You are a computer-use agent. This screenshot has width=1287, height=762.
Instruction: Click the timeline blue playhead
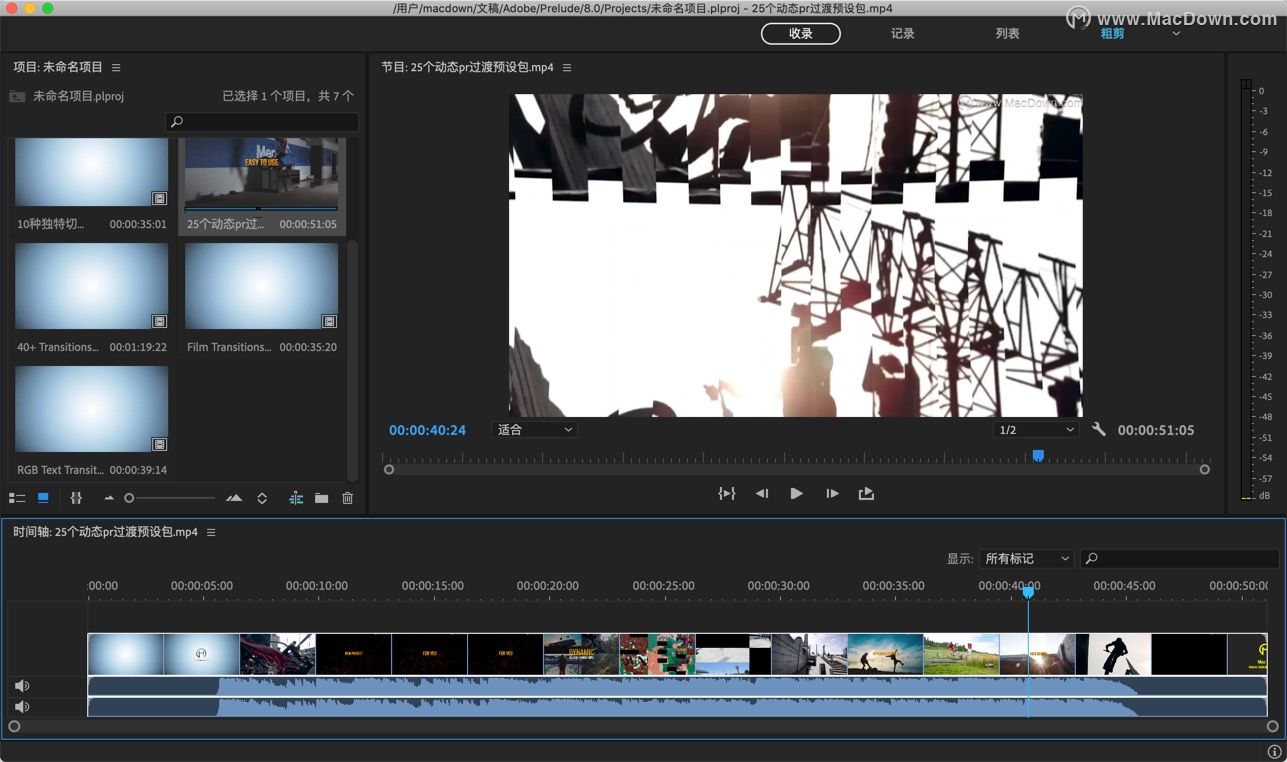pyautogui.click(x=1028, y=593)
